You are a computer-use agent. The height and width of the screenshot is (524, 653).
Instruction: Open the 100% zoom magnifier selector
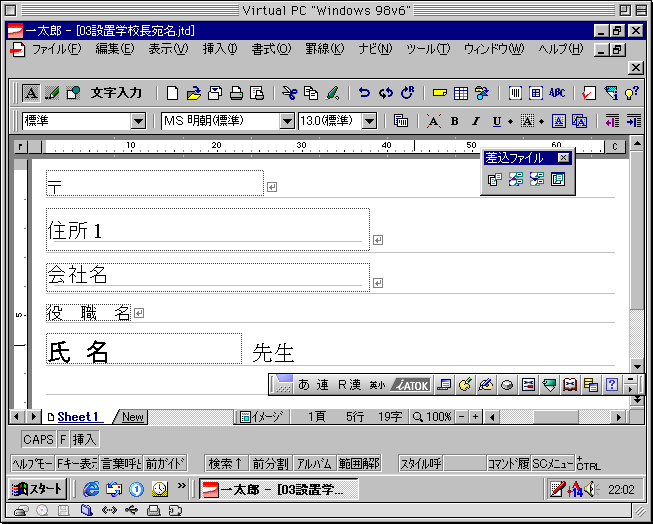pos(432,417)
